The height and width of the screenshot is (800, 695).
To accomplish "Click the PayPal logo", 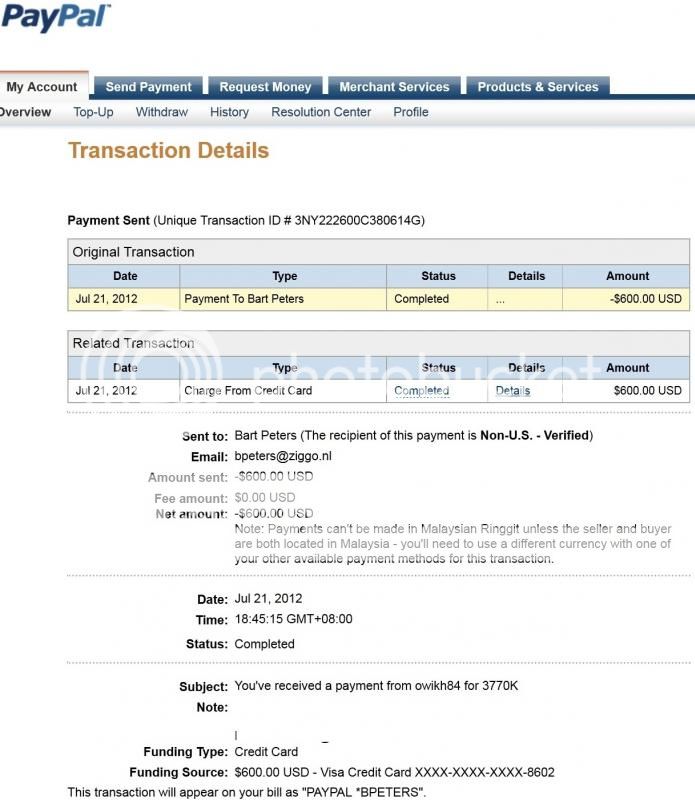I will pyautogui.click(x=55, y=18).
